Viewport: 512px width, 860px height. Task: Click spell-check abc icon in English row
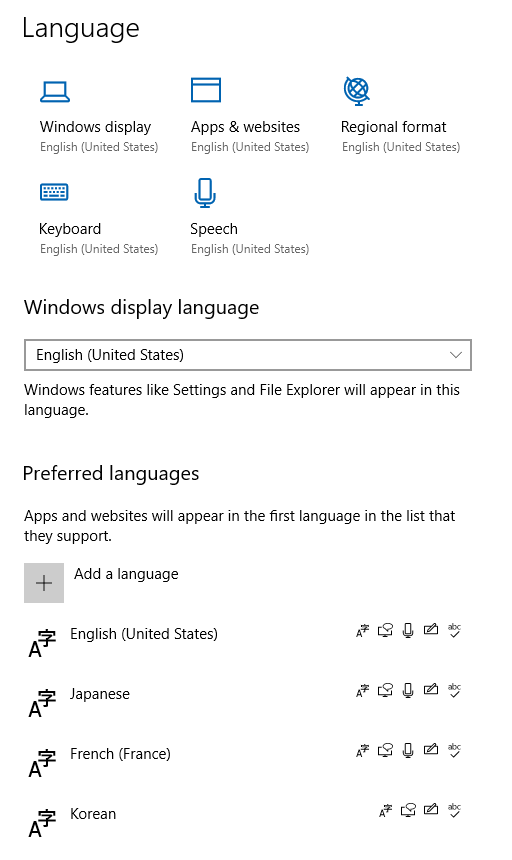pyautogui.click(x=454, y=630)
